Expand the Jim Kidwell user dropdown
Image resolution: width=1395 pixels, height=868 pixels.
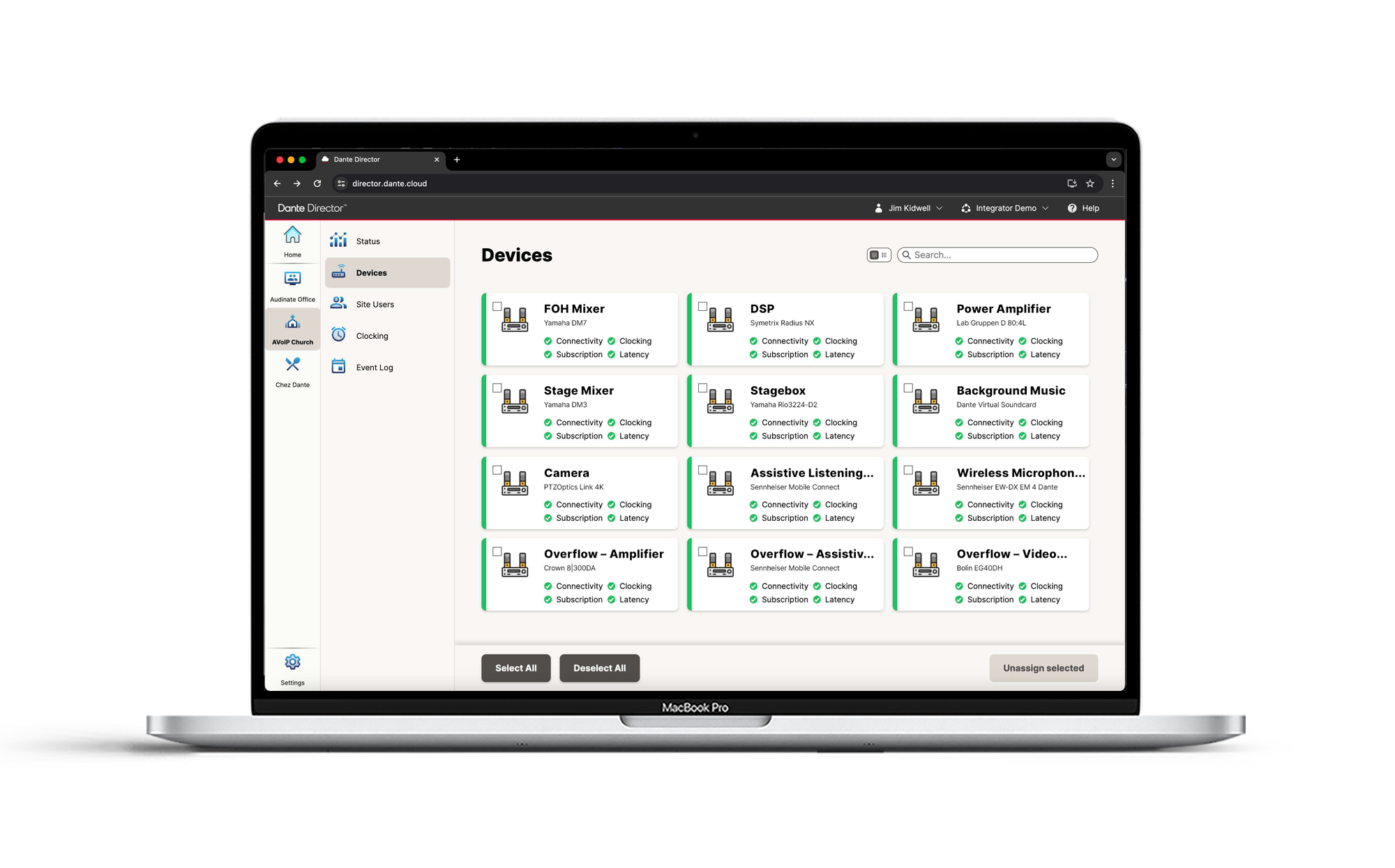909,208
